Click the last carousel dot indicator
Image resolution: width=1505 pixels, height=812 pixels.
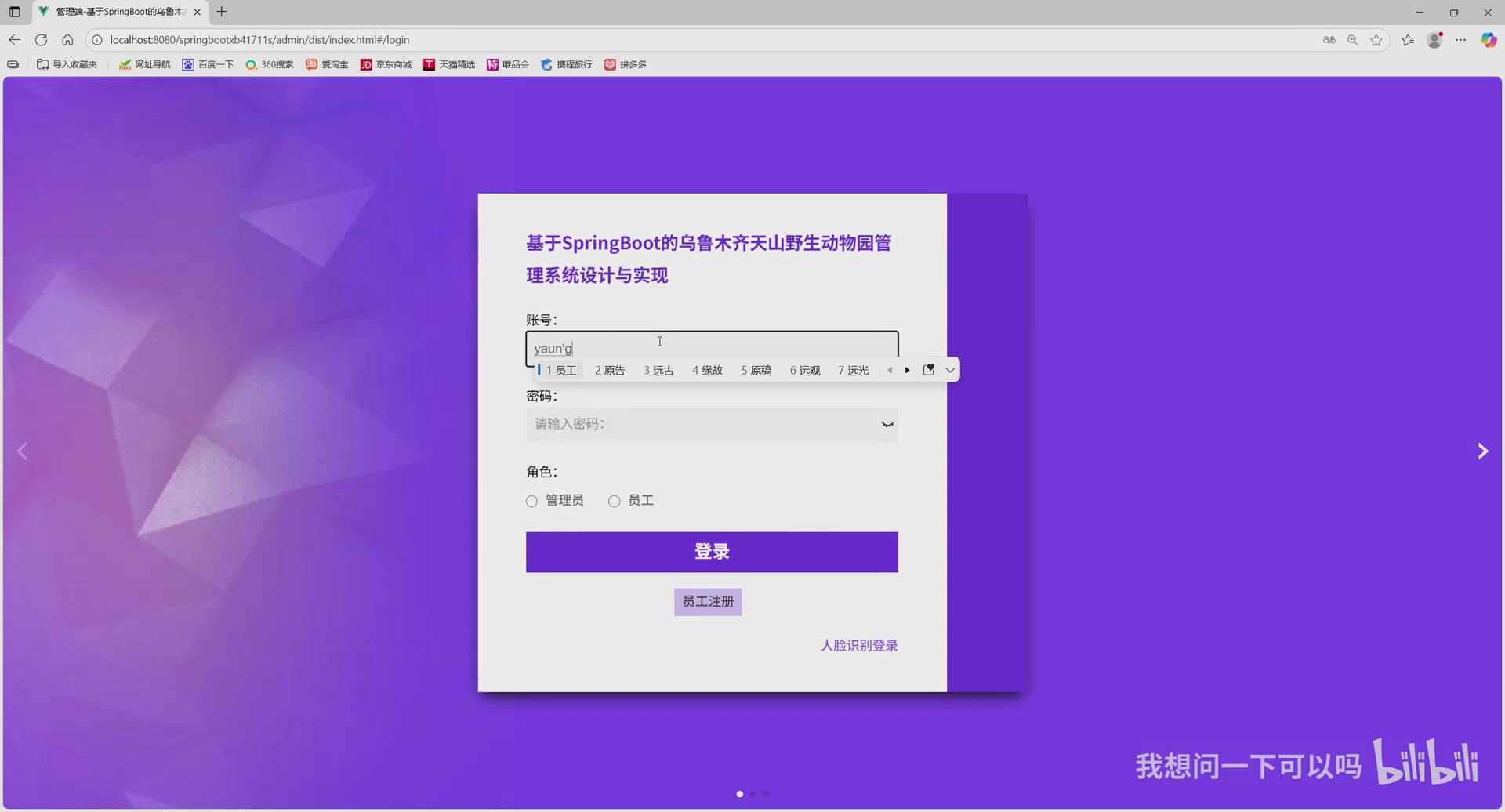click(766, 793)
